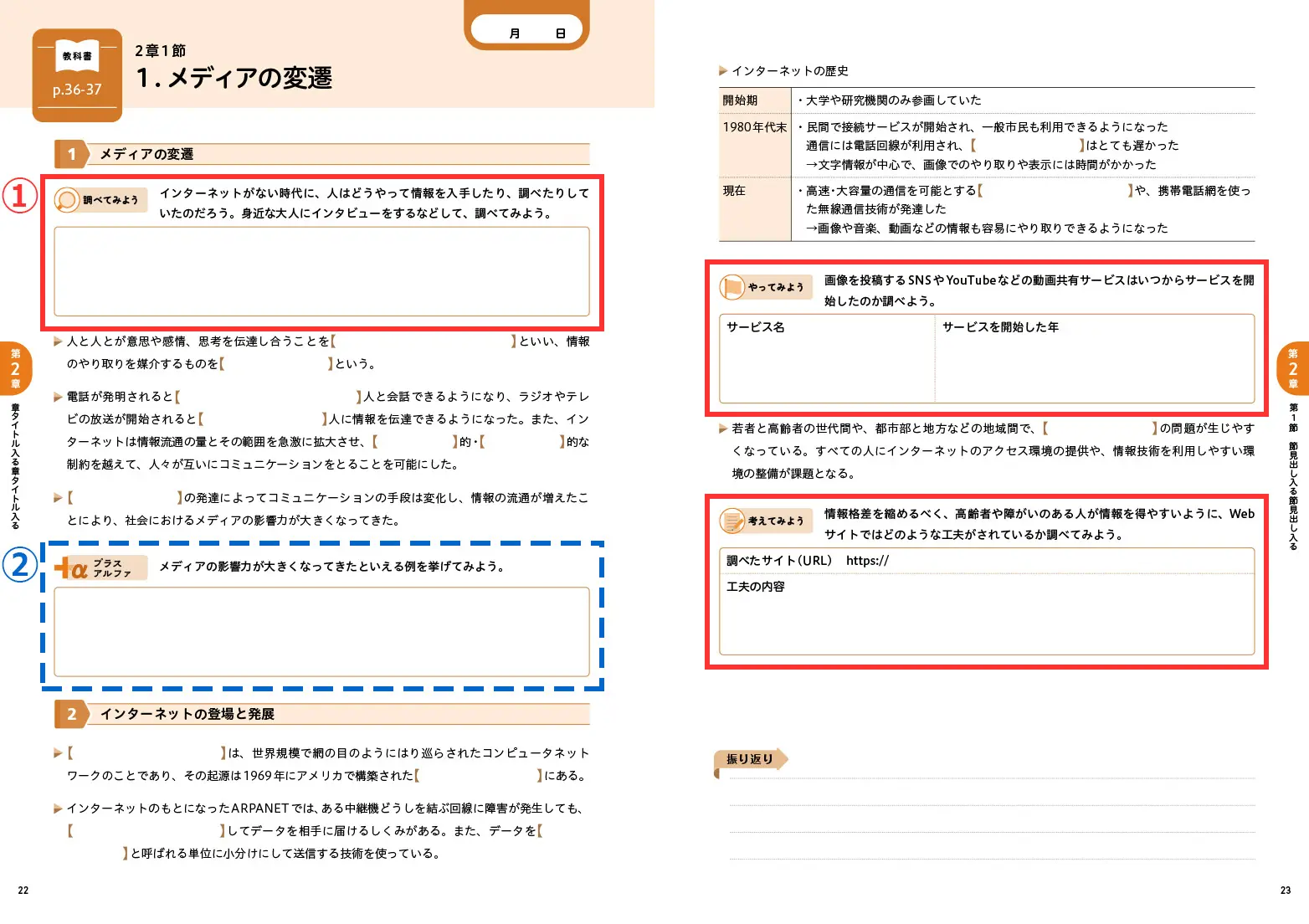1309x924 pixels.
Task: Select the right-edge 第2章 chapter tab
Action: (1293, 368)
